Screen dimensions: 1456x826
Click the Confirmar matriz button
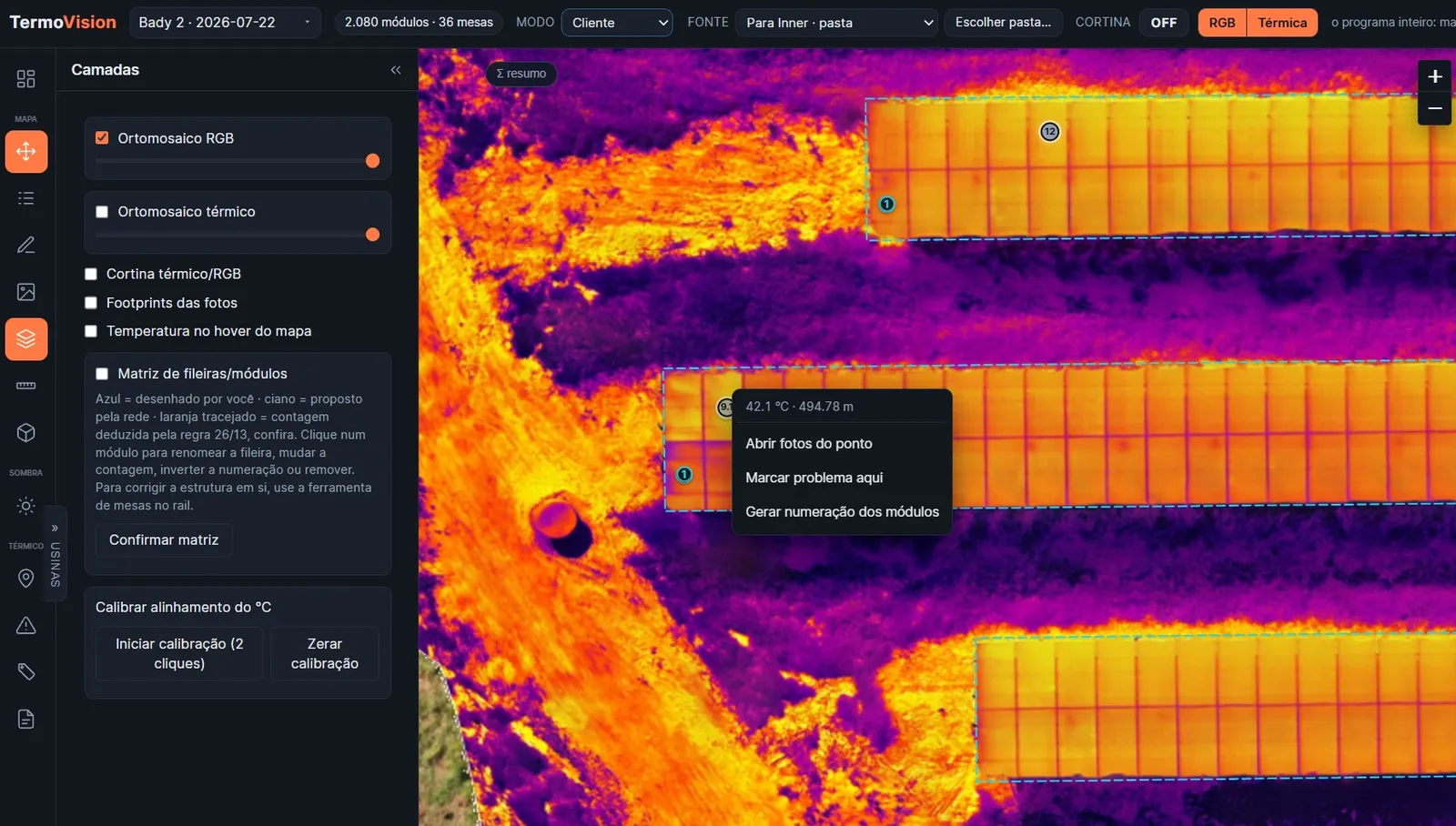point(164,540)
